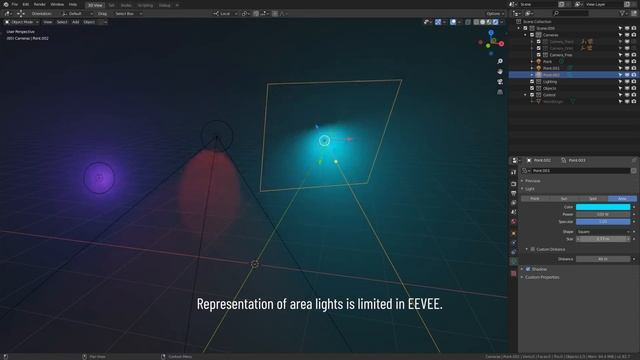Open the Local transform orientation dropdown

click(225, 13)
